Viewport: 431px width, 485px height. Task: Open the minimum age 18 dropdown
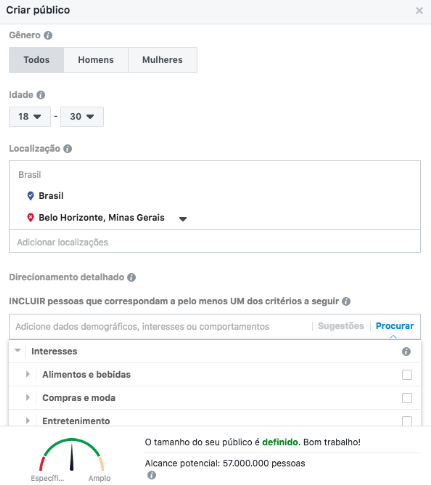(x=30, y=117)
